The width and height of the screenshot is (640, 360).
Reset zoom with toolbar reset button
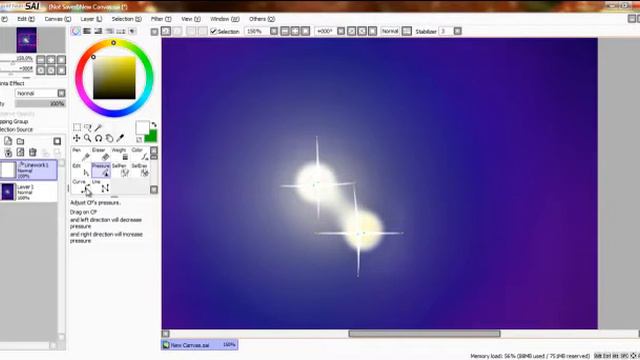pyautogui.click(x=305, y=31)
